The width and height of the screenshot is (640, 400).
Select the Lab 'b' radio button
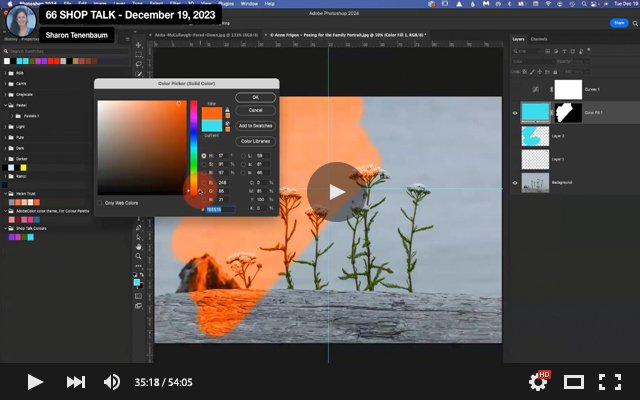(x=243, y=173)
